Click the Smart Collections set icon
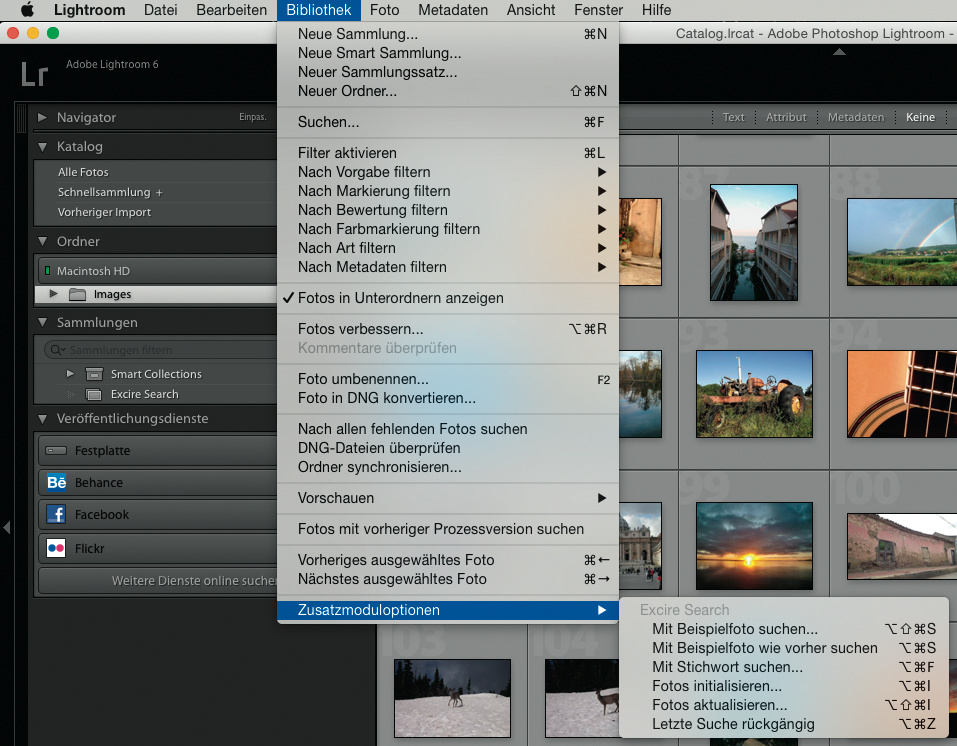Image resolution: width=957 pixels, height=746 pixels. (x=94, y=374)
